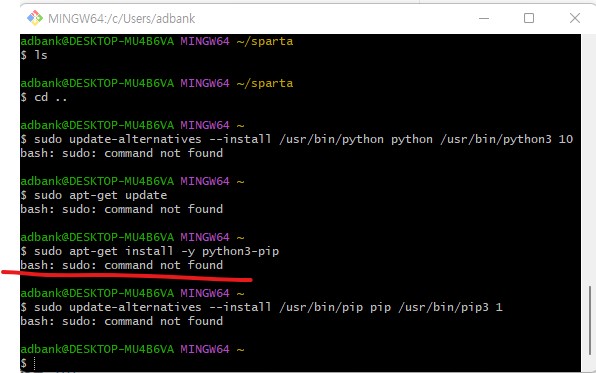The image size is (596, 373).
Task: Click the update-alternatives pip pip3 command line
Action: [262, 307]
